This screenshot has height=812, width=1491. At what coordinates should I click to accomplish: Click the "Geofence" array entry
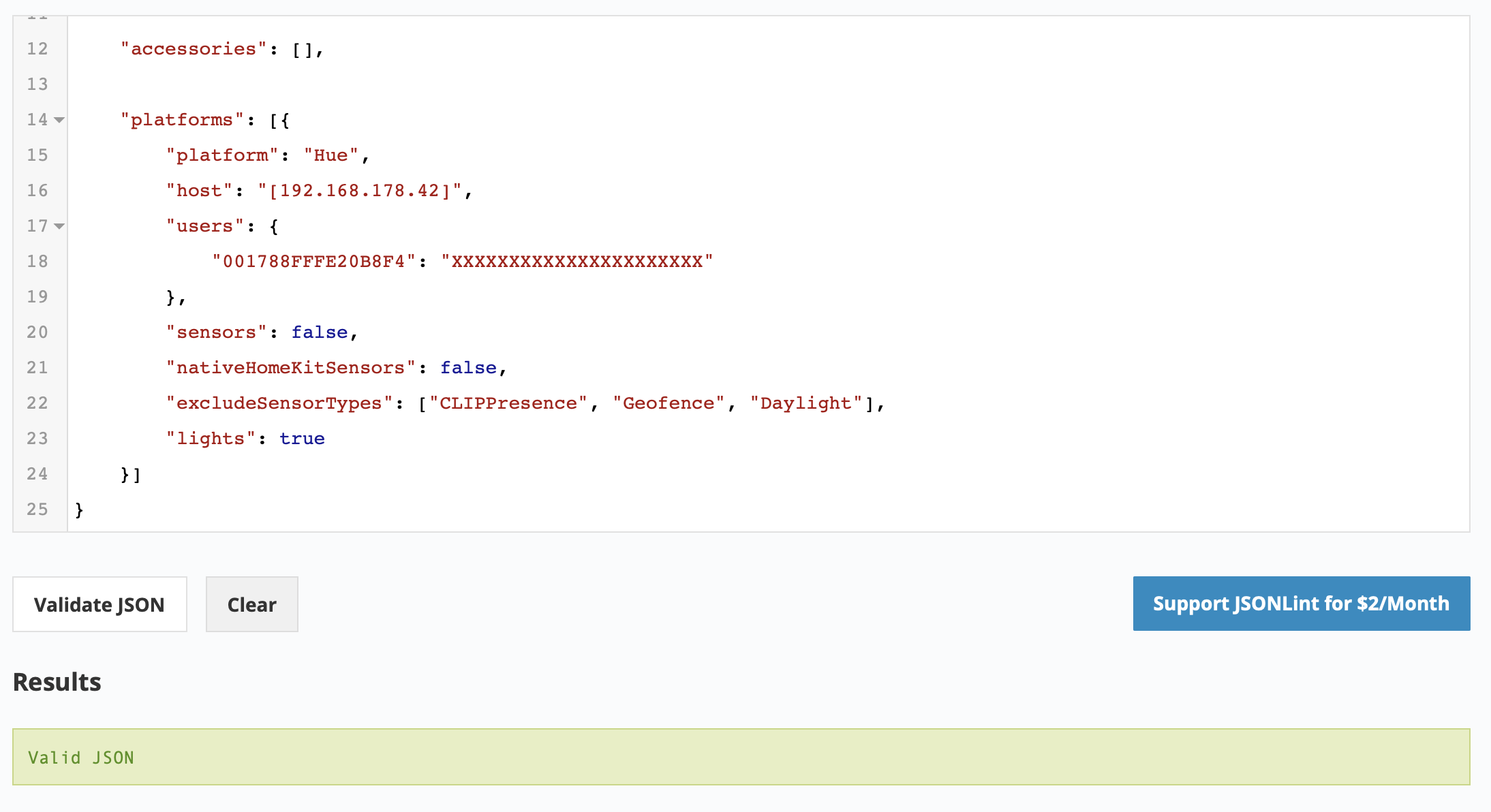click(668, 403)
